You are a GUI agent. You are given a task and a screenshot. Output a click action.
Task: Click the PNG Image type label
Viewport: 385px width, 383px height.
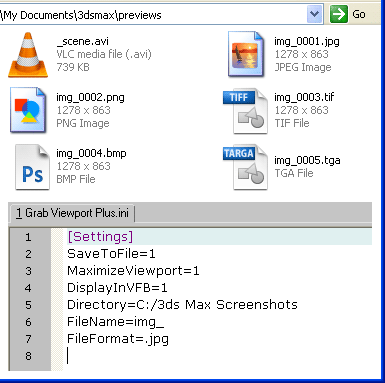coord(83,123)
